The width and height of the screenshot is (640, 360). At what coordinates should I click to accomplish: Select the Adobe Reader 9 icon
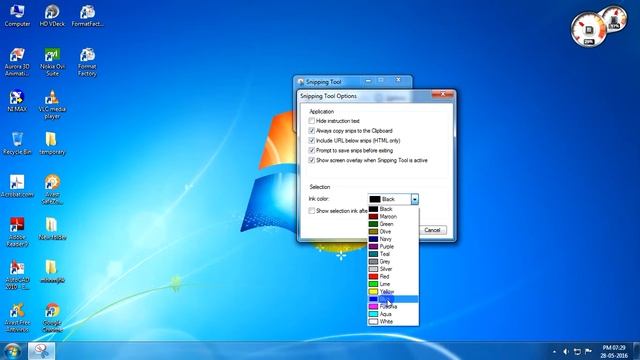(x=17, y=232)
